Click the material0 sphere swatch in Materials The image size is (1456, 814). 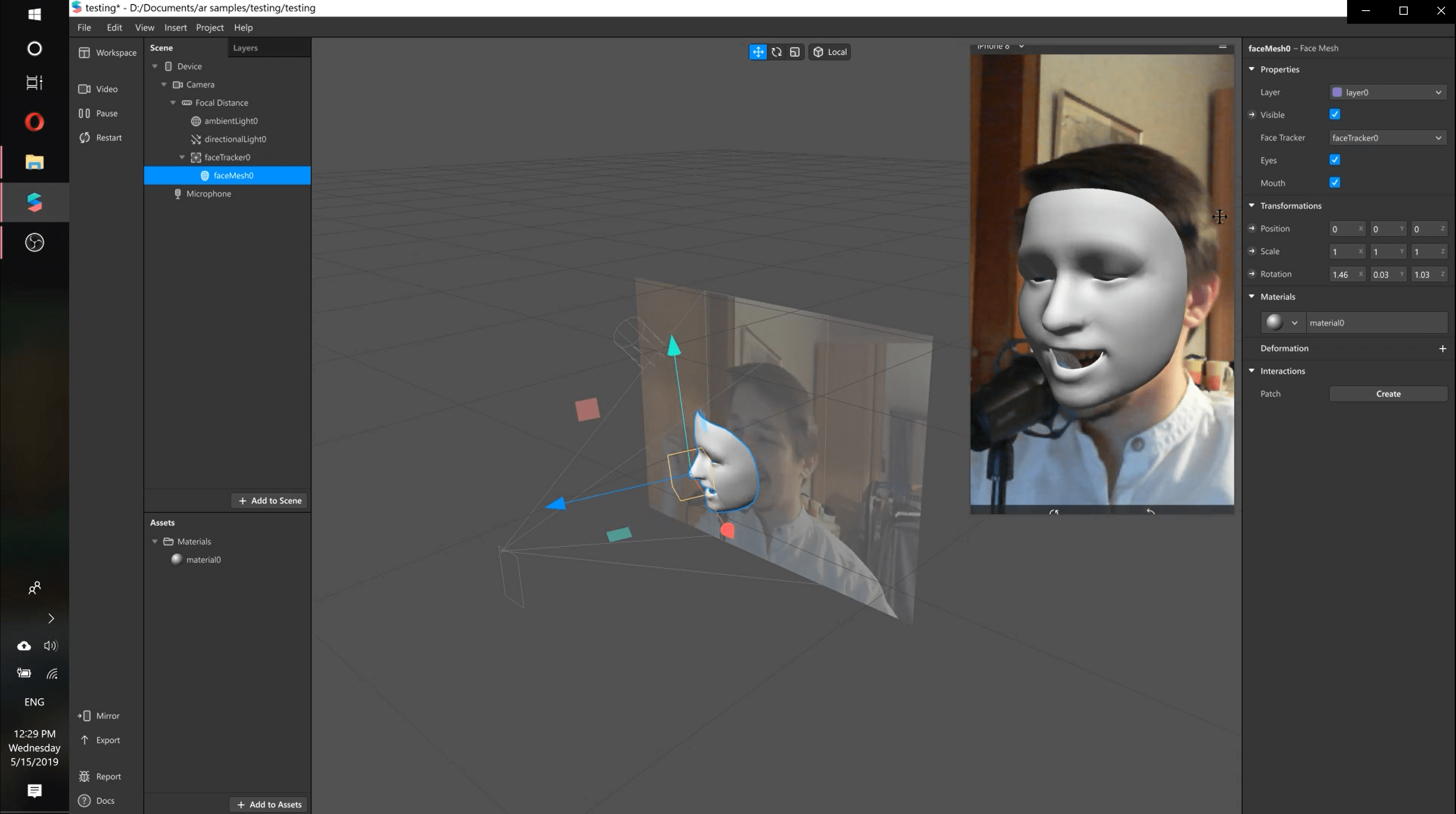click(1274, 322)
